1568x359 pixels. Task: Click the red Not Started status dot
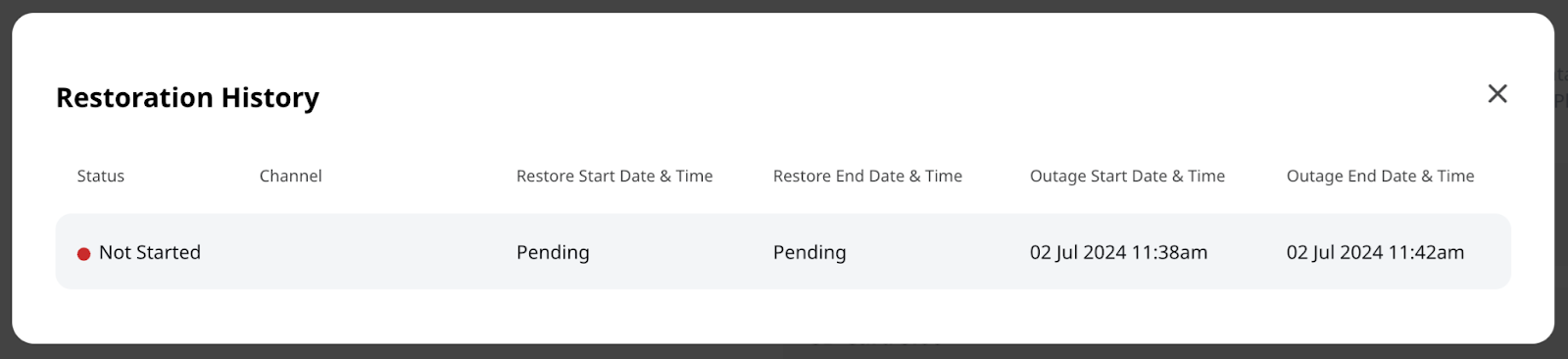pos(83,254)
